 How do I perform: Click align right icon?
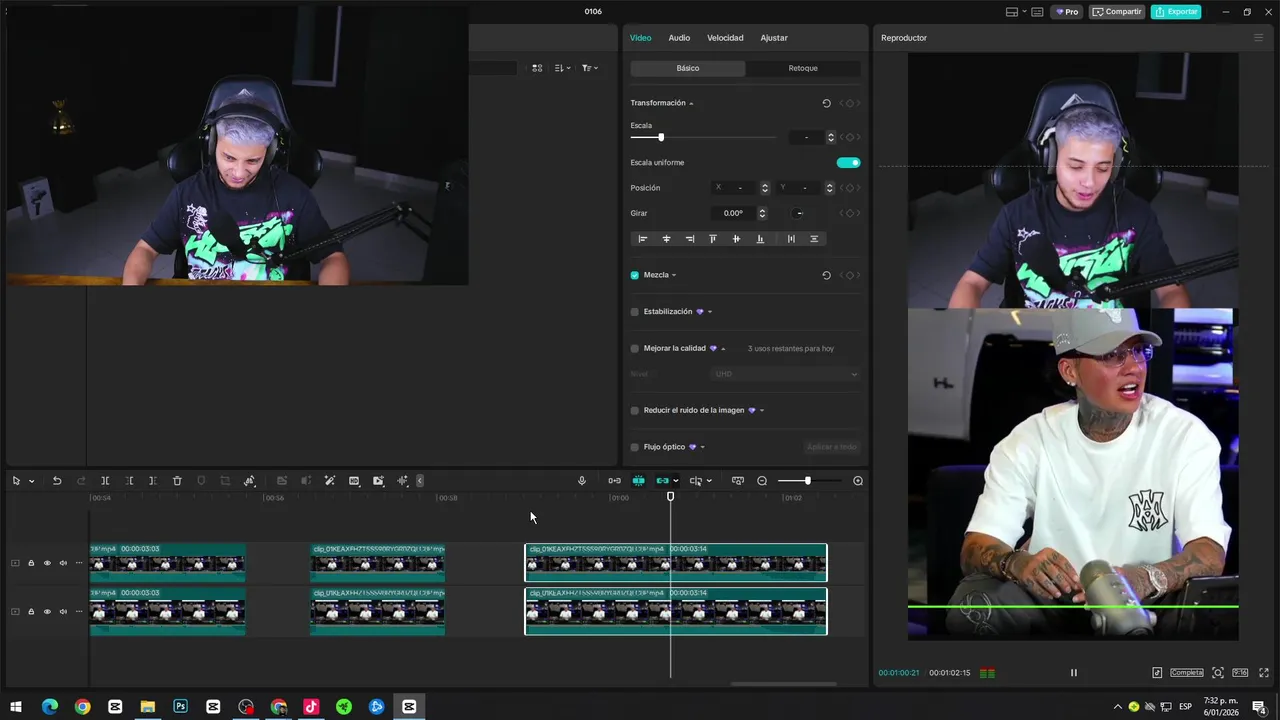tap(690, 239)
